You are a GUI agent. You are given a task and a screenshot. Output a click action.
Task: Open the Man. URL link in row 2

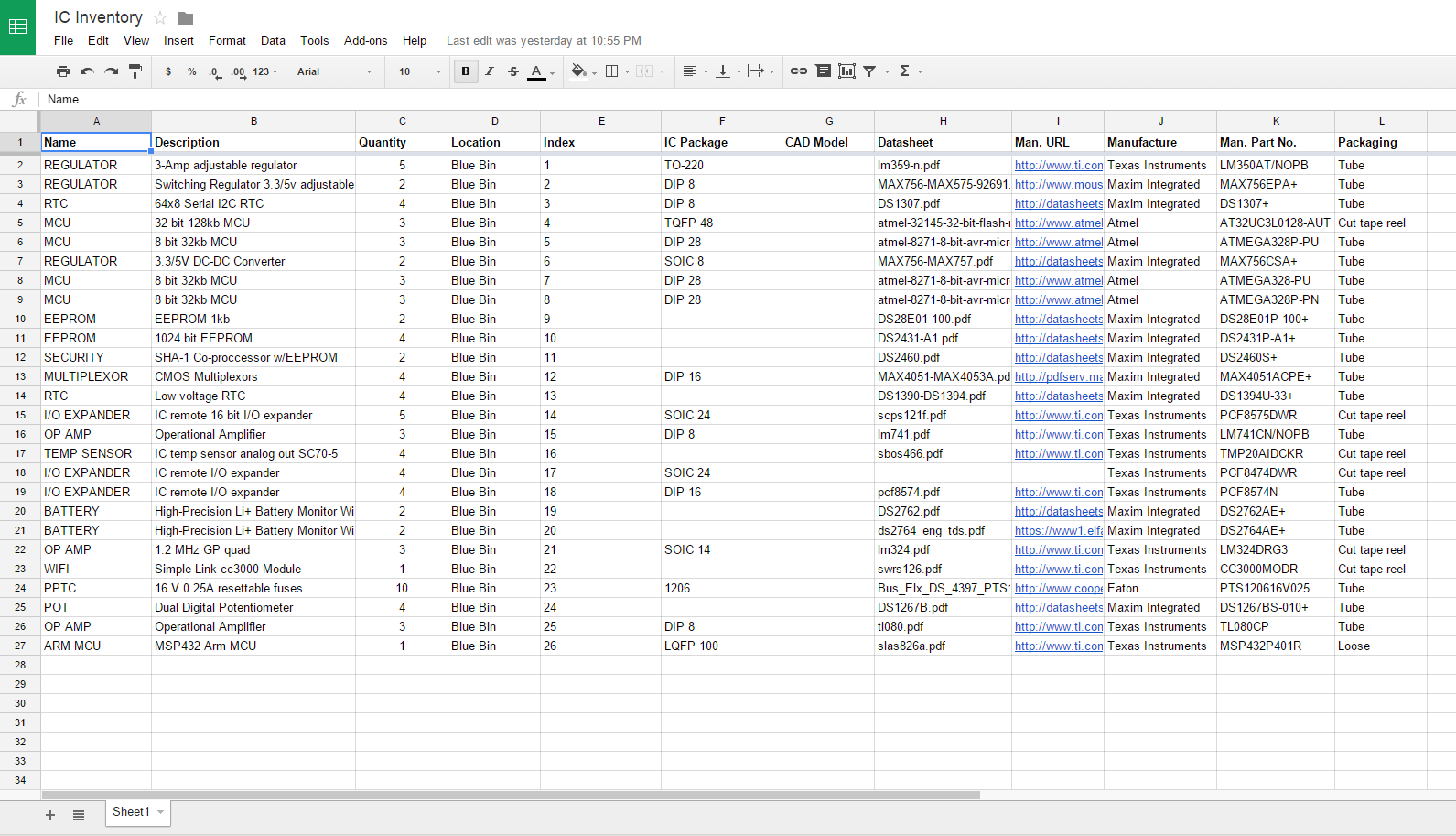point(1059,165)
